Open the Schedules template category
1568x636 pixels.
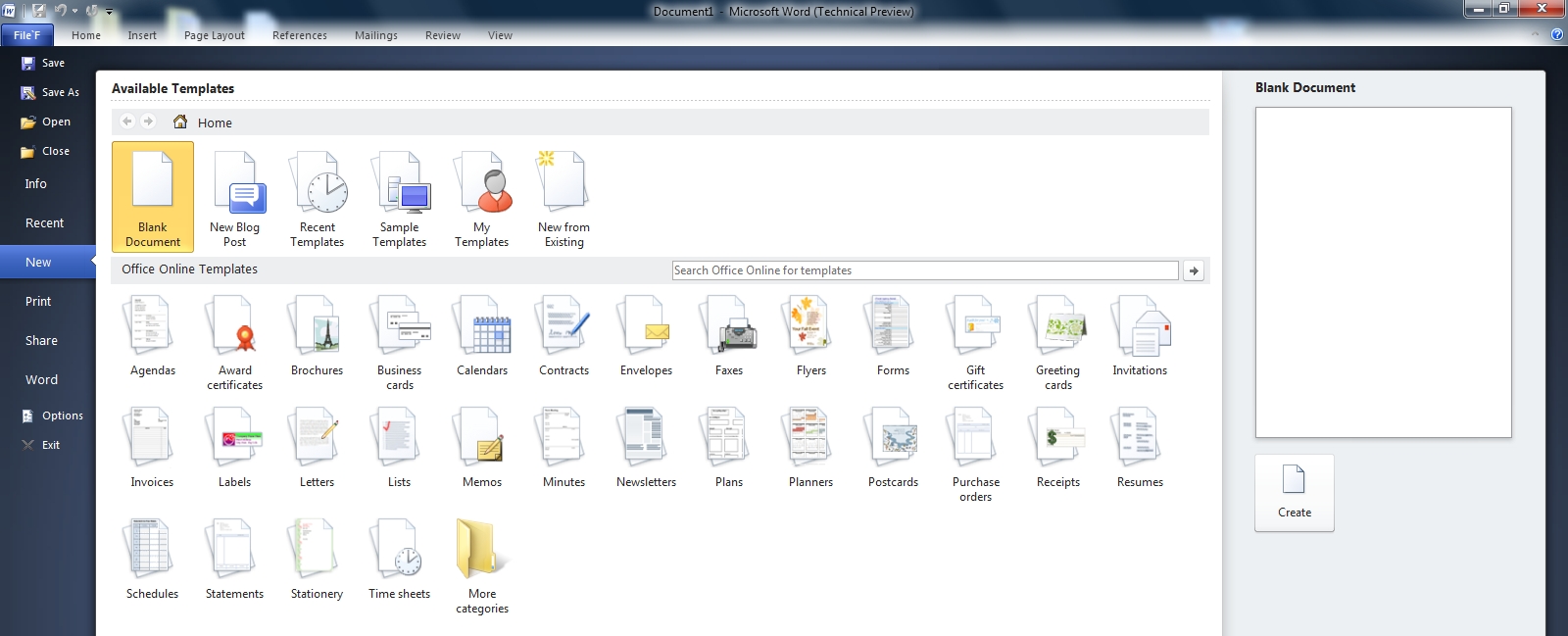click(153, 561)
